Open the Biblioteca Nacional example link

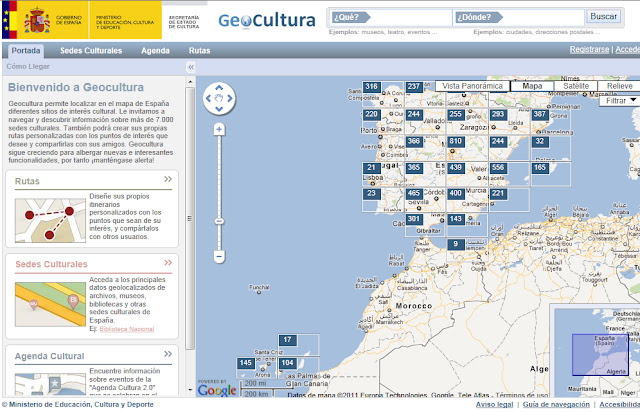127,329
